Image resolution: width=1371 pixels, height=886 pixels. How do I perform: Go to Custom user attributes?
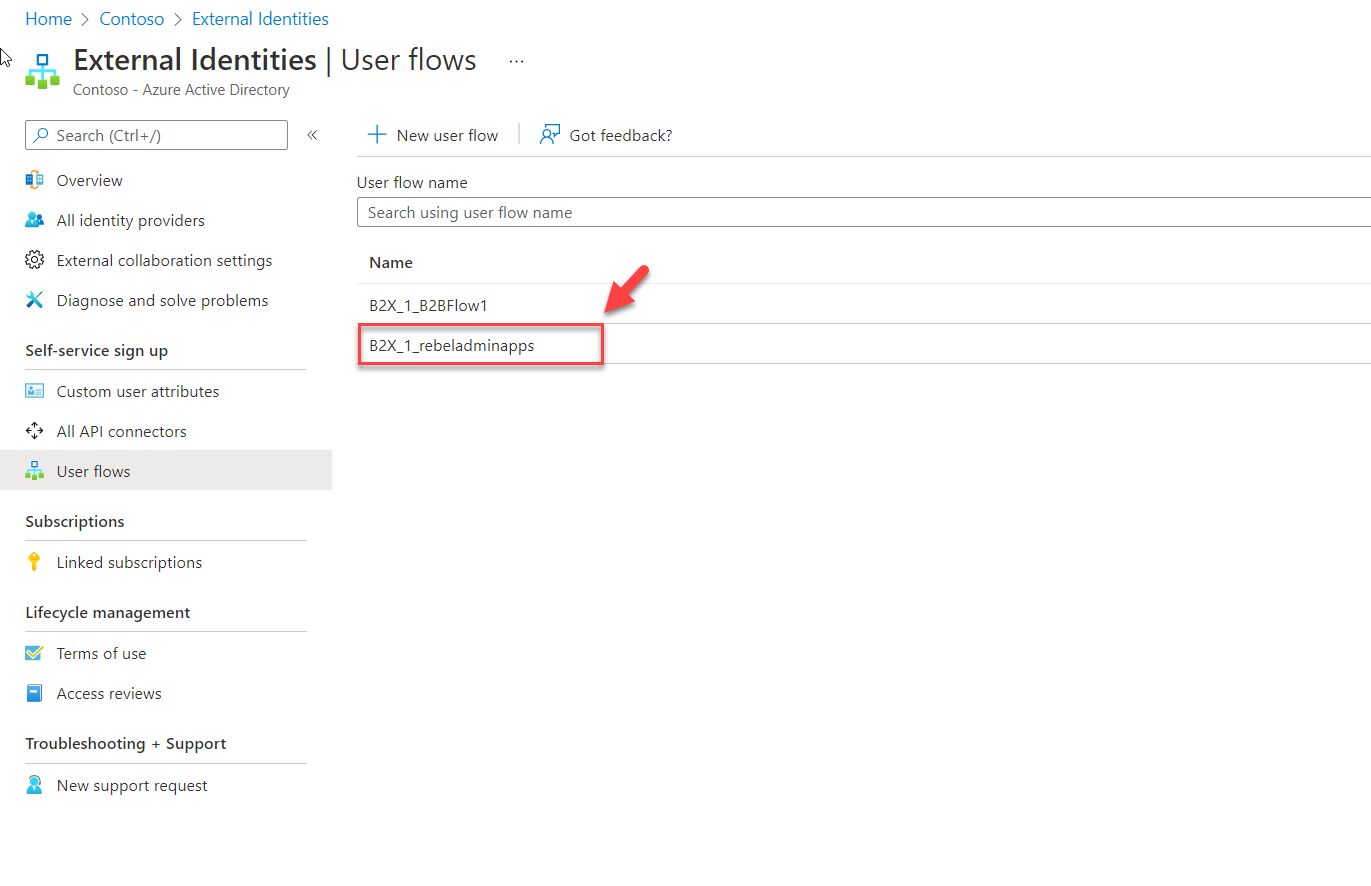pos(138,391)
